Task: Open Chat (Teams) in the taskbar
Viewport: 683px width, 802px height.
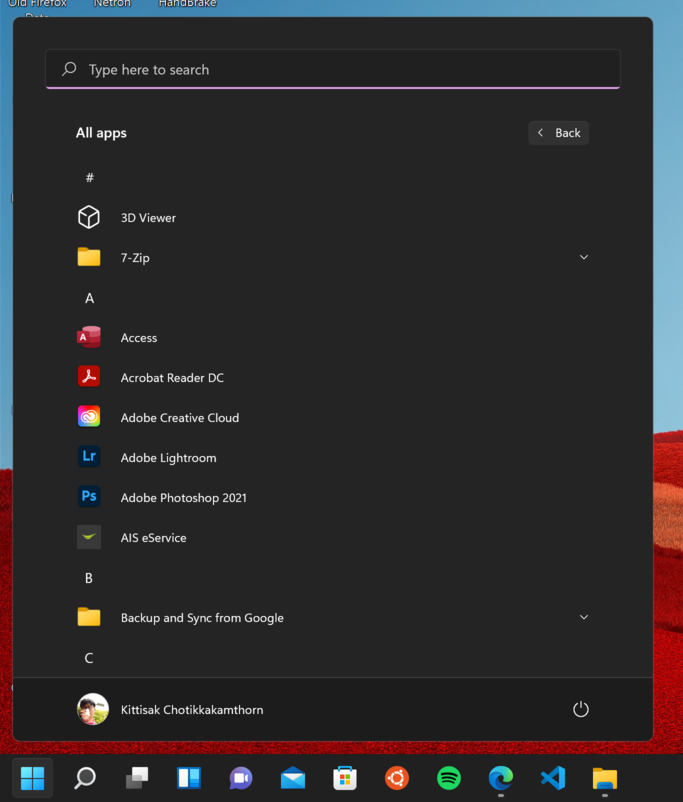Action: [x=240, y=778]
